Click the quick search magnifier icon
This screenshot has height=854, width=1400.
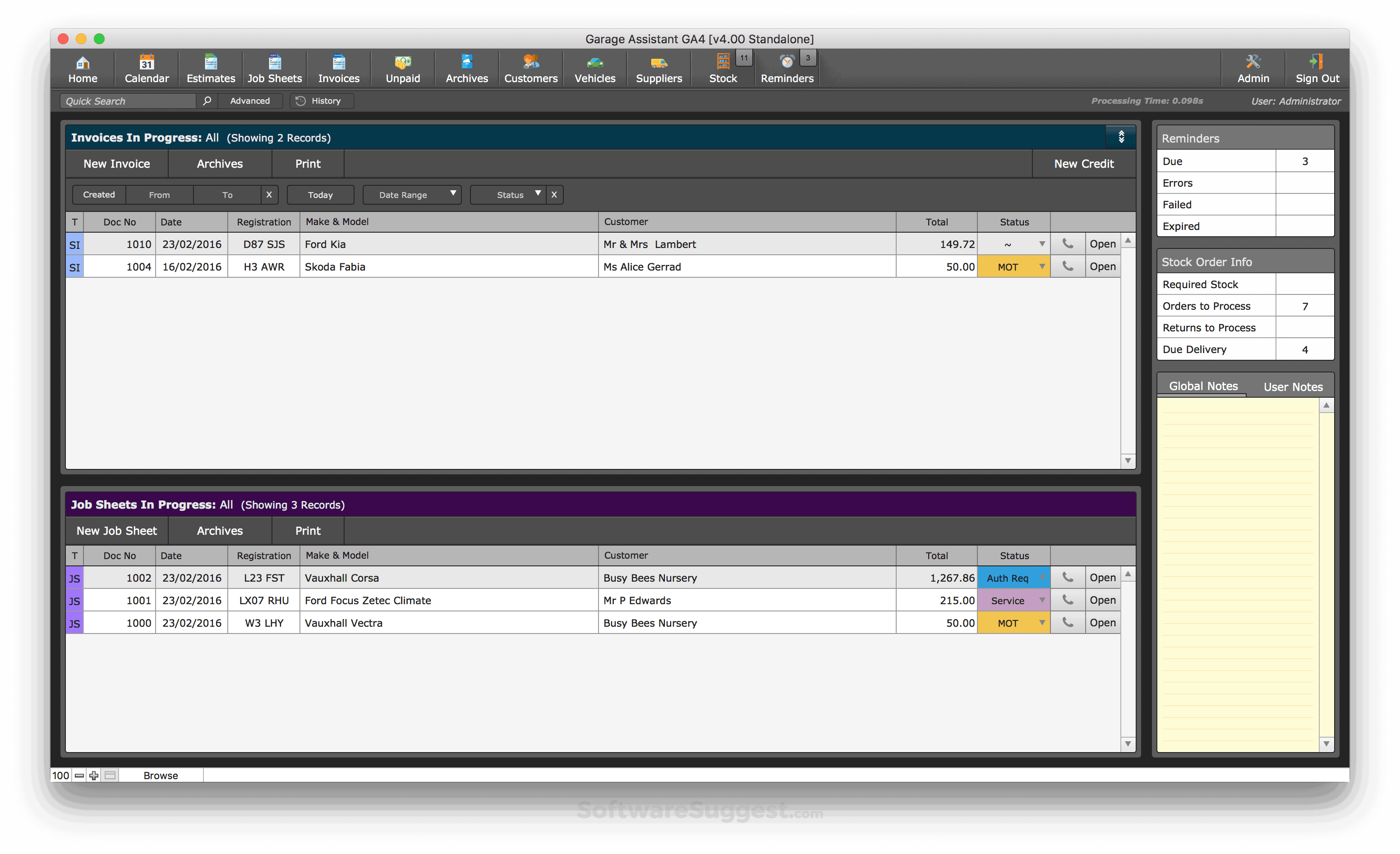pos(207,101)
